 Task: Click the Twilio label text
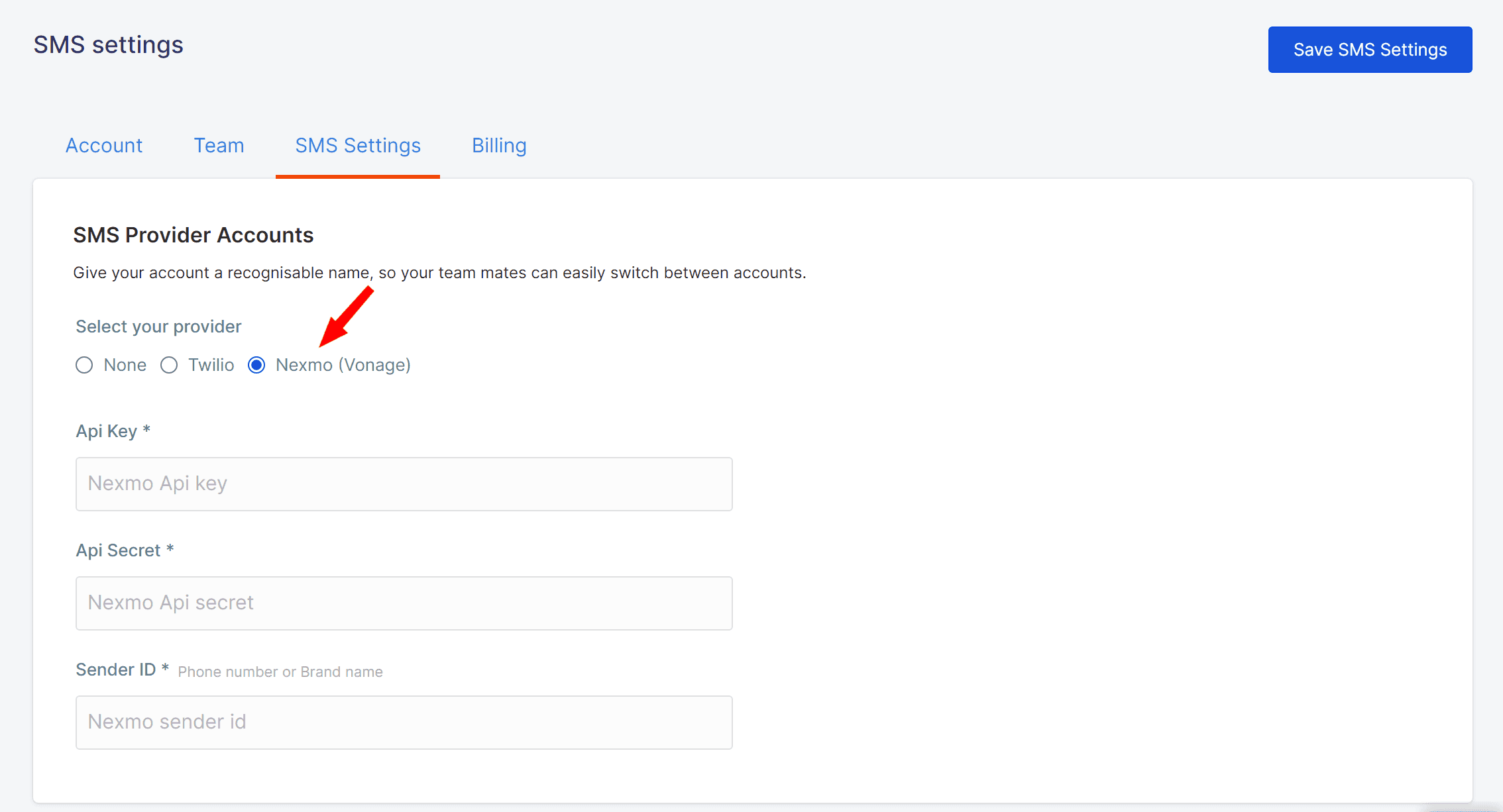click(x=211, y=365)
